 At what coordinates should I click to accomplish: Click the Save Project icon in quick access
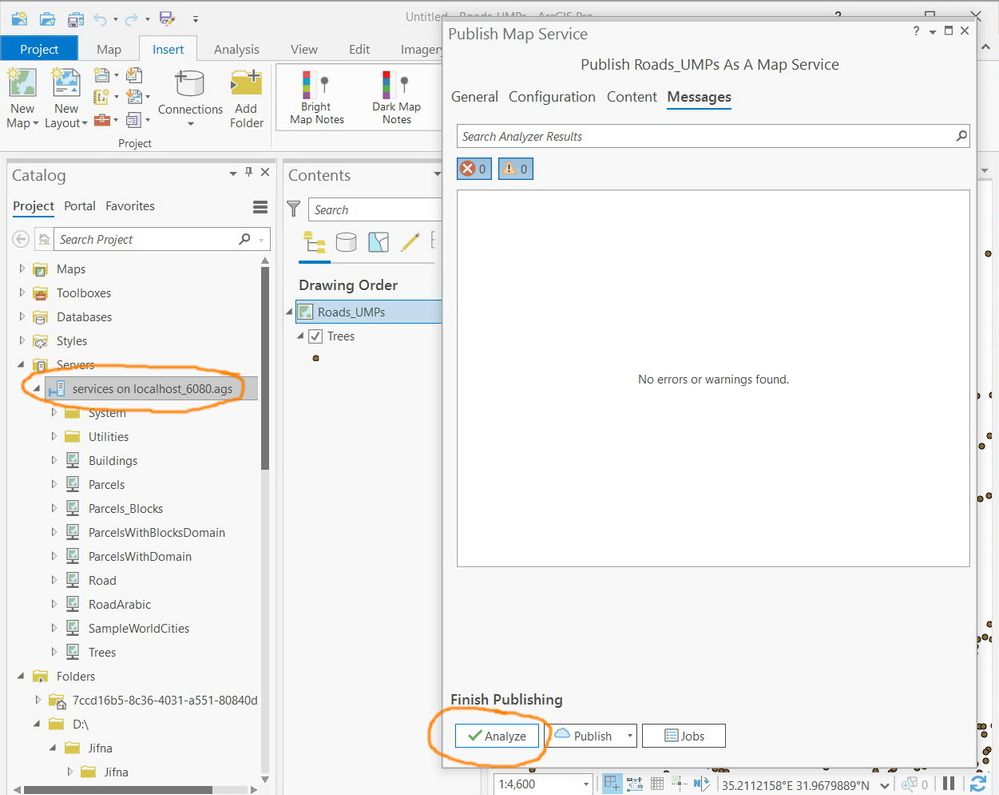[76, 18]
